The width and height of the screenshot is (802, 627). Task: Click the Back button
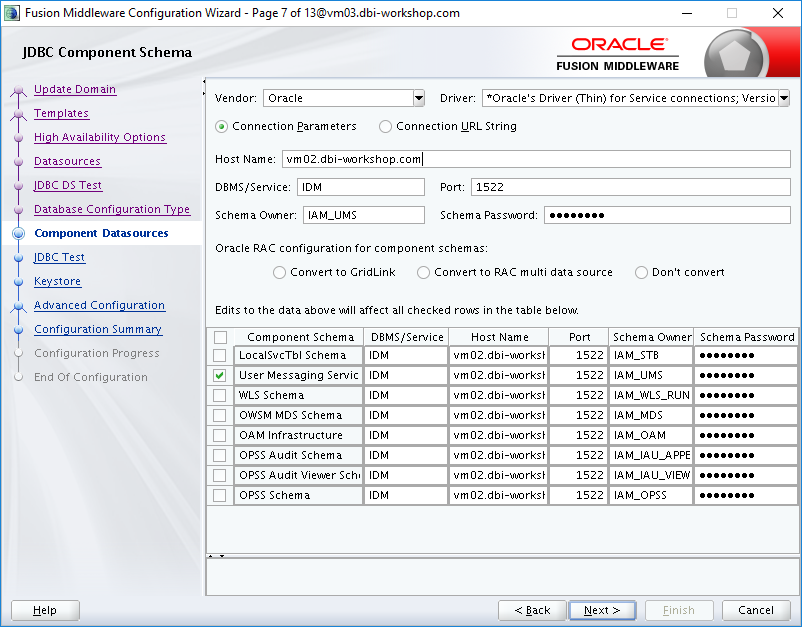click(x=532, y=611)
